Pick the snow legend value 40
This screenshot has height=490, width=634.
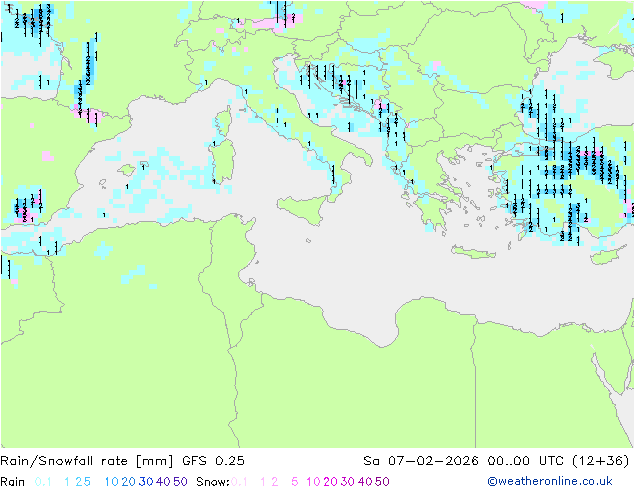pyautogui.click(x=365, y=482)
